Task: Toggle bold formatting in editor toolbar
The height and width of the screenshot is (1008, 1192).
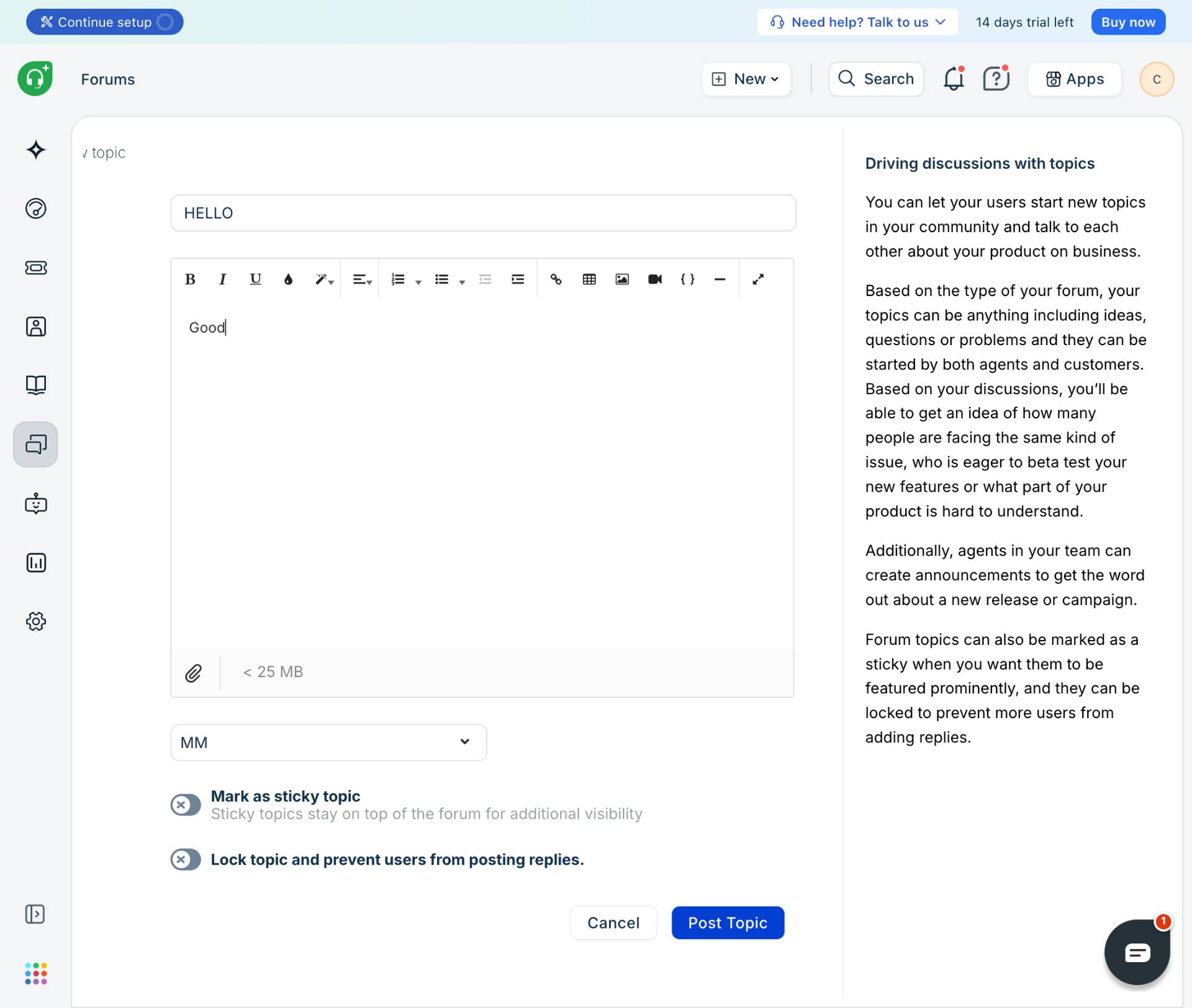Action: click(190, 279)
